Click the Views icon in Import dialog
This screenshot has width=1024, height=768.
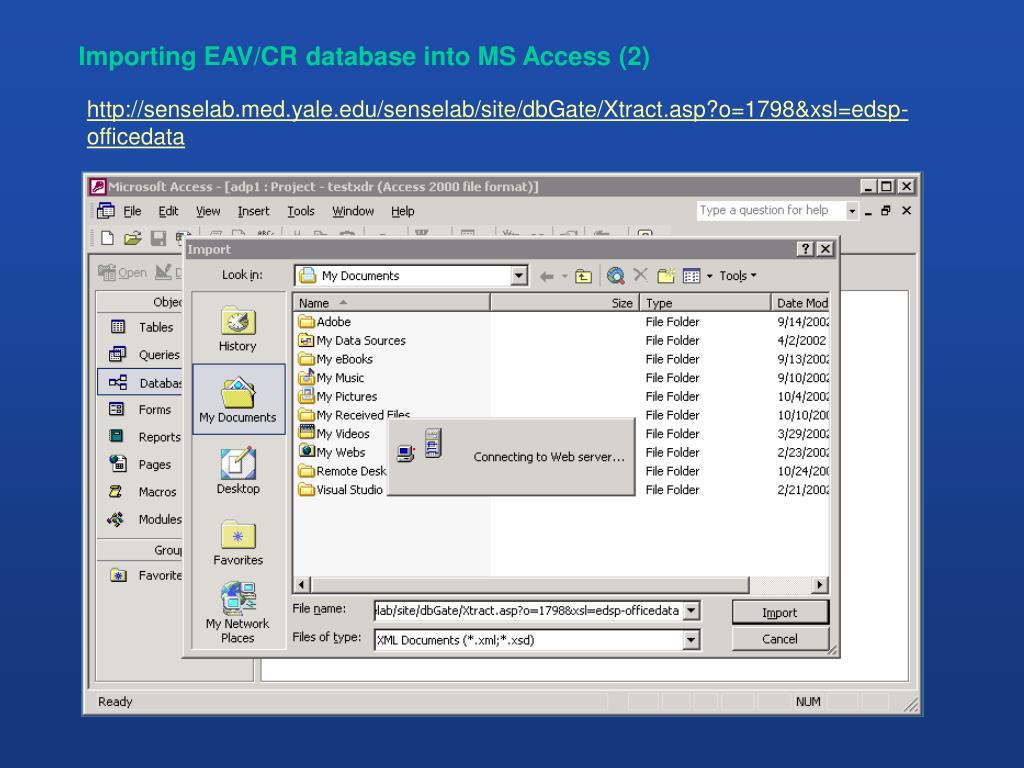(x=691, y=276)
